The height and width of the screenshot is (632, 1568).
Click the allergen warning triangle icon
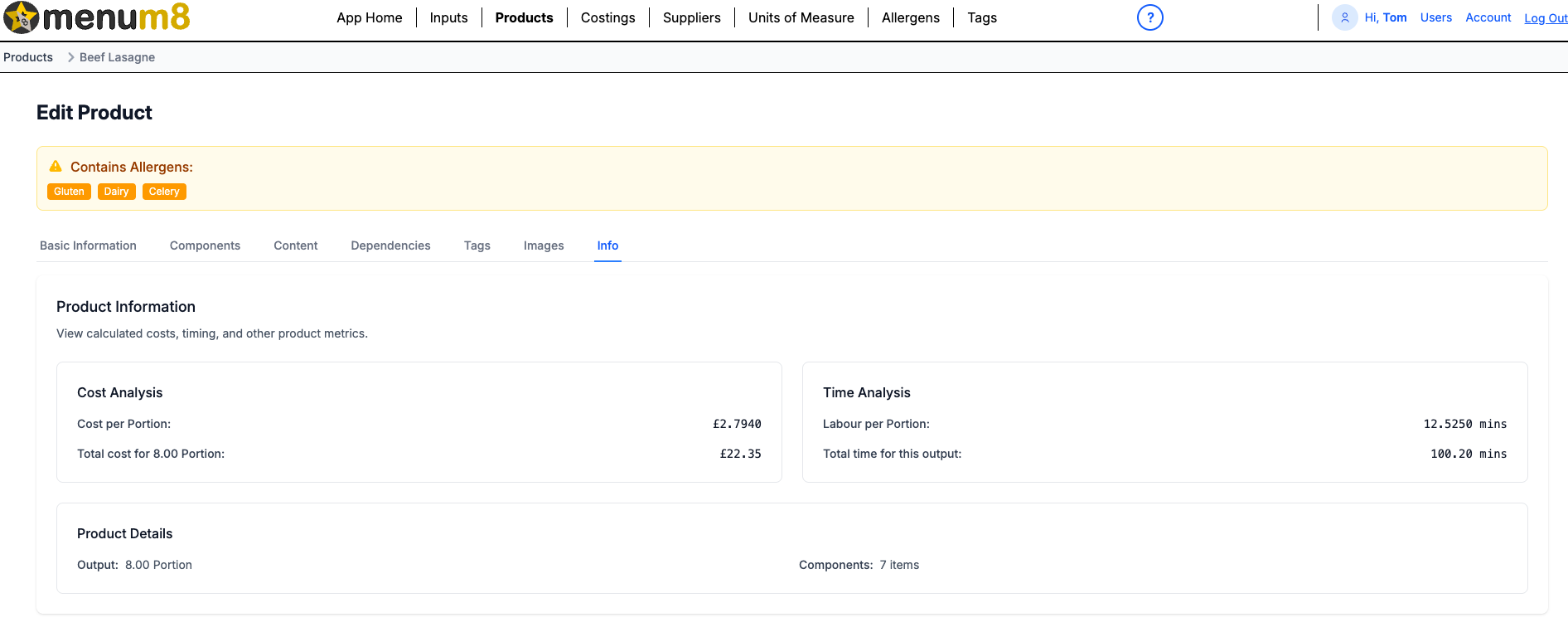pos(56,167)
